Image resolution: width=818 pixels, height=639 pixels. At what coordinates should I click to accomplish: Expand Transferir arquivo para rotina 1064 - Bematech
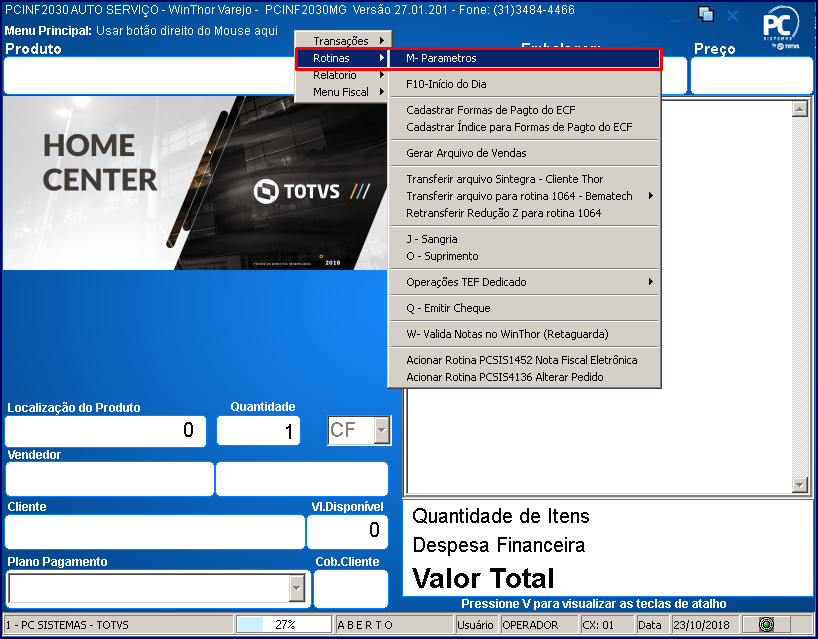pos(524,196)
